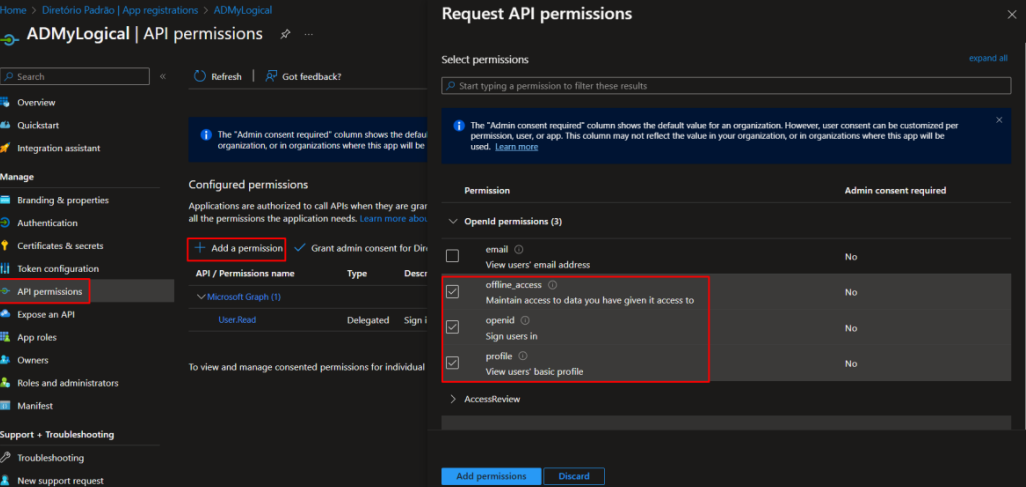Click the App roles icon

tap(5, 337)
